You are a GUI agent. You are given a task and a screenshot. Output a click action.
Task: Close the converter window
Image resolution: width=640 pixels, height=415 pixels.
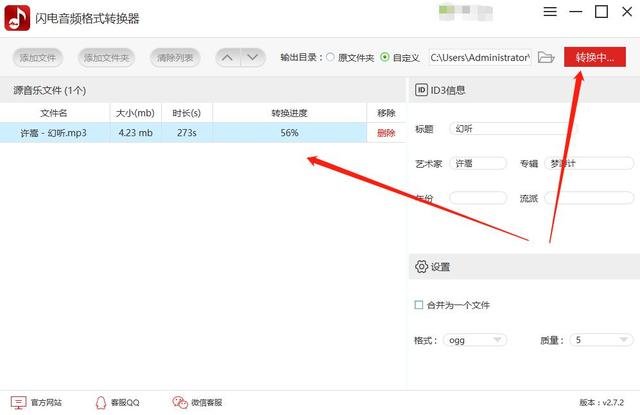click(627, 11)
